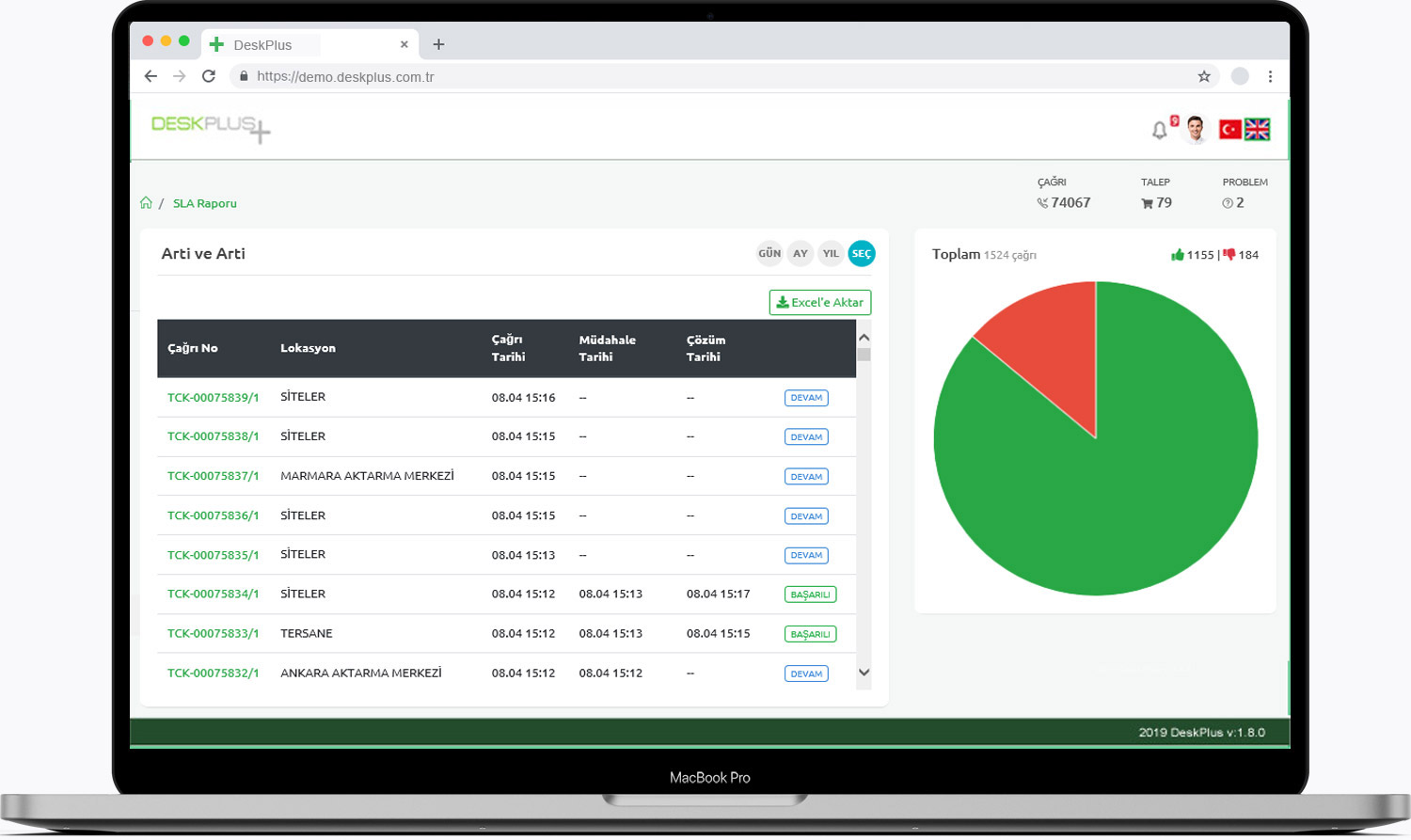
Task: Click the 2019 DeskPlus v:1.8.0 footer text
Action: tap(1201, 732)
